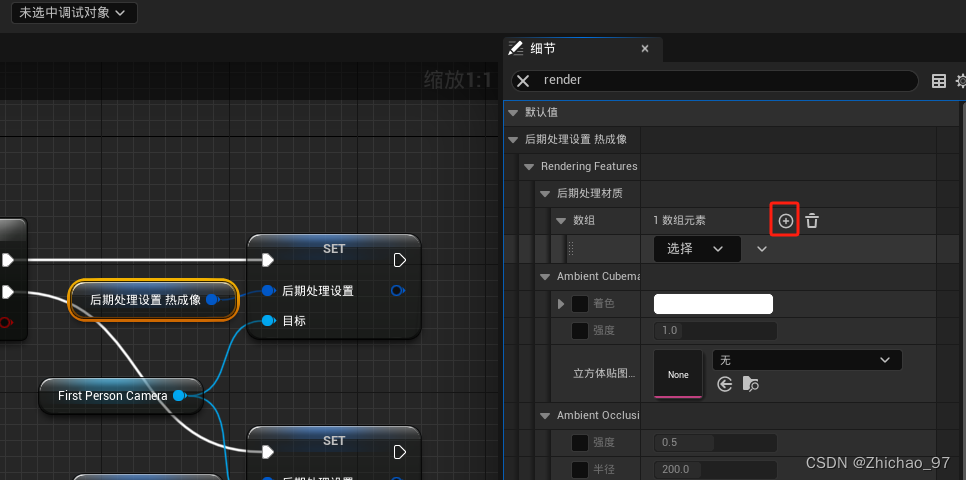Click the 后期处理设置 热成像 node output pin

[213, 300]
